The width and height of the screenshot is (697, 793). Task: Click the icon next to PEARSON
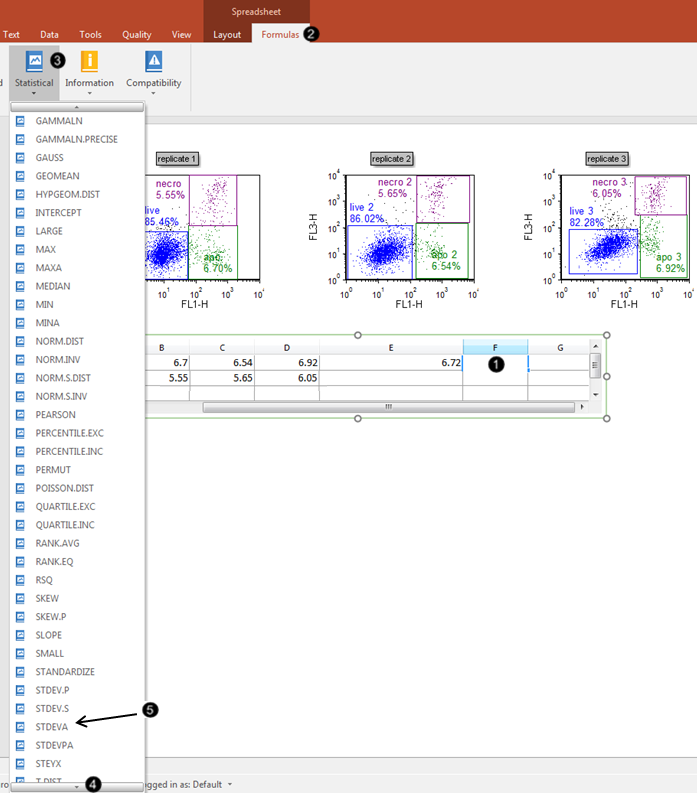click(21, 415)
